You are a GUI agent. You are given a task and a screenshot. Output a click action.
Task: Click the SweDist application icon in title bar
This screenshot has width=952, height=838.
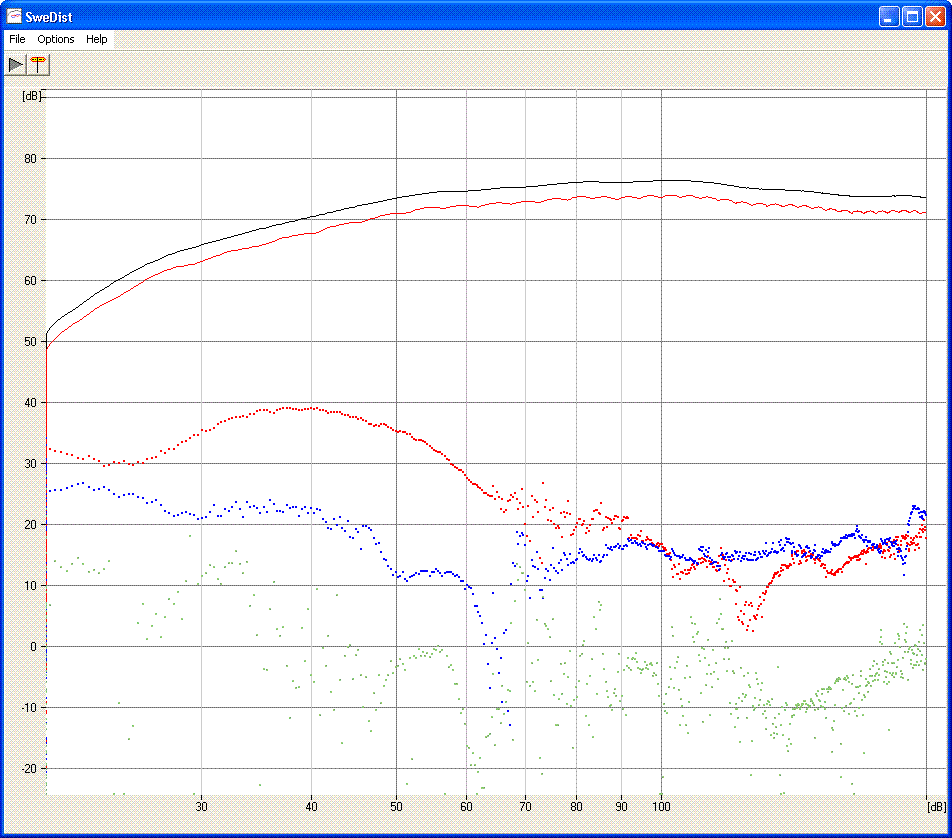(x=13, y=16)
